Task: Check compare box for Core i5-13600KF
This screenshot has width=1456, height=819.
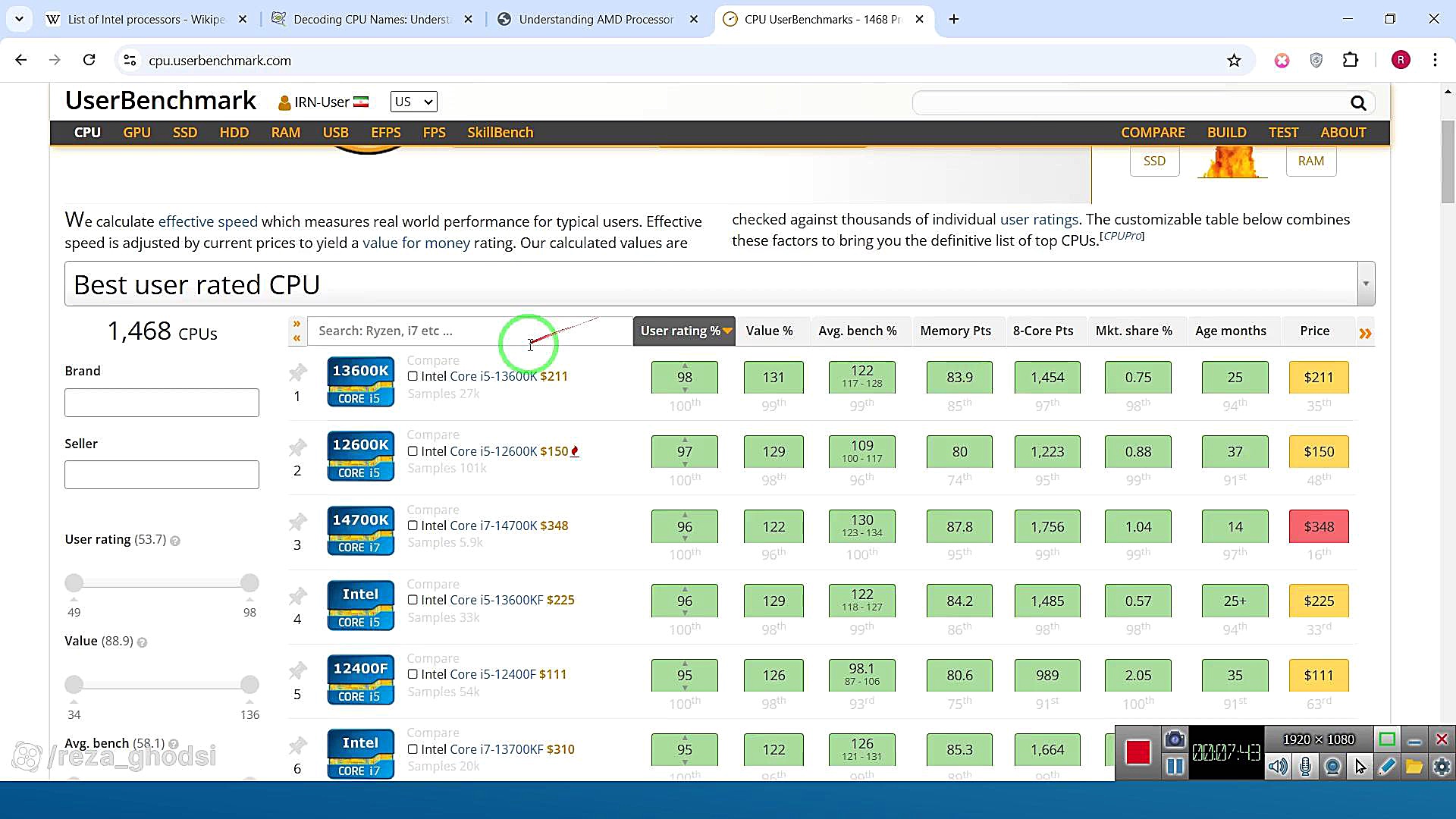Action: tap(413, 600)
